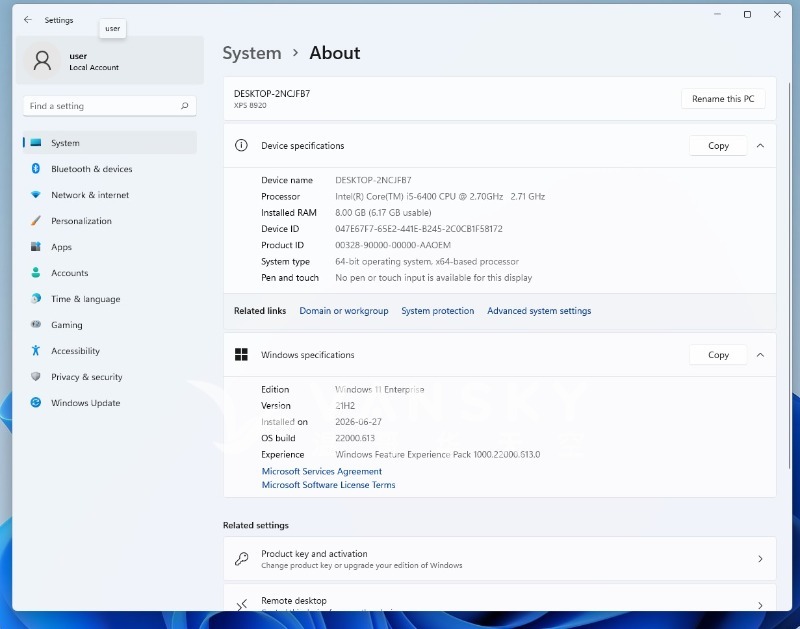
Task: Click the Edition value Windows 11 Enterprise
Action: click(380, 389)
